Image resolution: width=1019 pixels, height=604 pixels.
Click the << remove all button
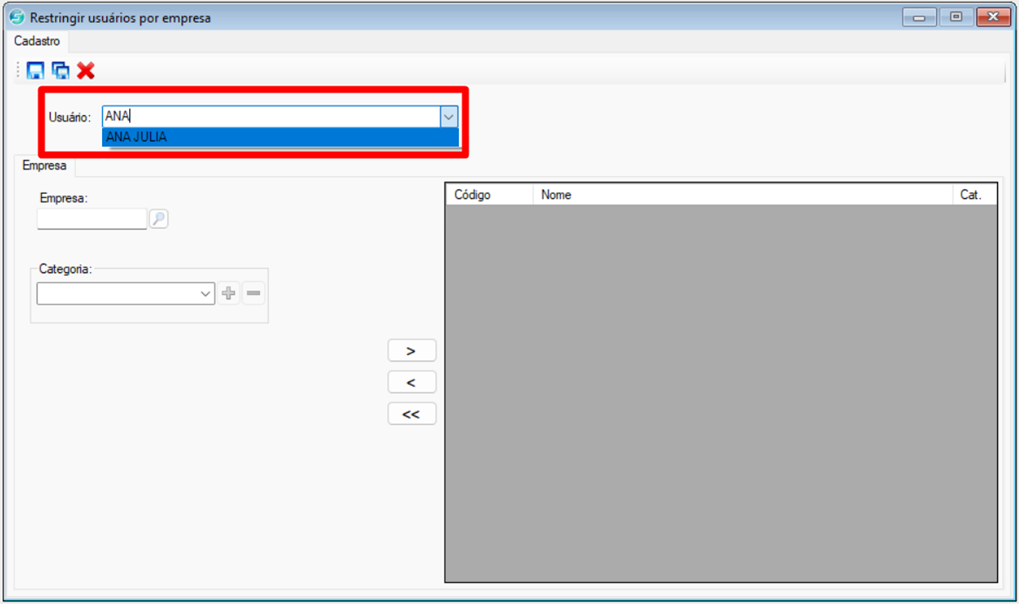click(x=411, y=414)
